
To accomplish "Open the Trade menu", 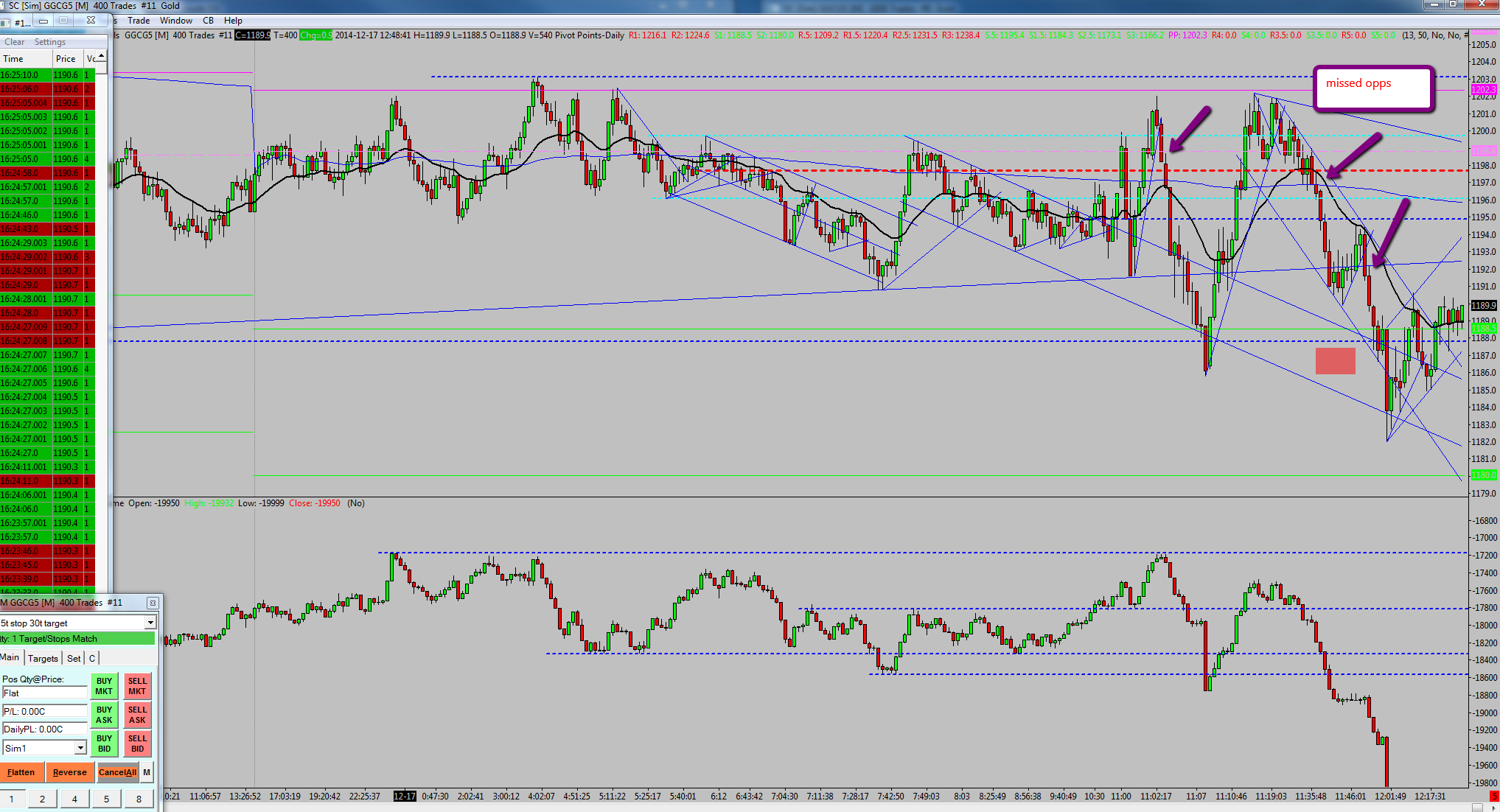I will click(x=139, y=21).
